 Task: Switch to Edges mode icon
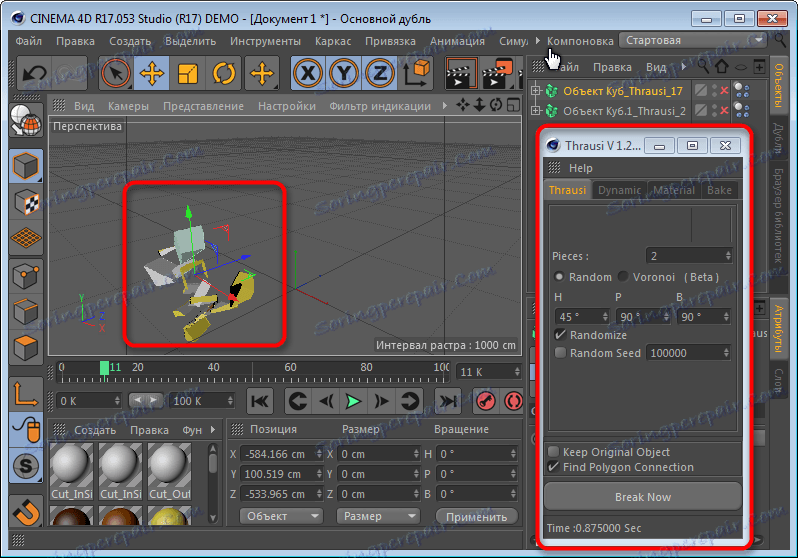click(26, 312)
